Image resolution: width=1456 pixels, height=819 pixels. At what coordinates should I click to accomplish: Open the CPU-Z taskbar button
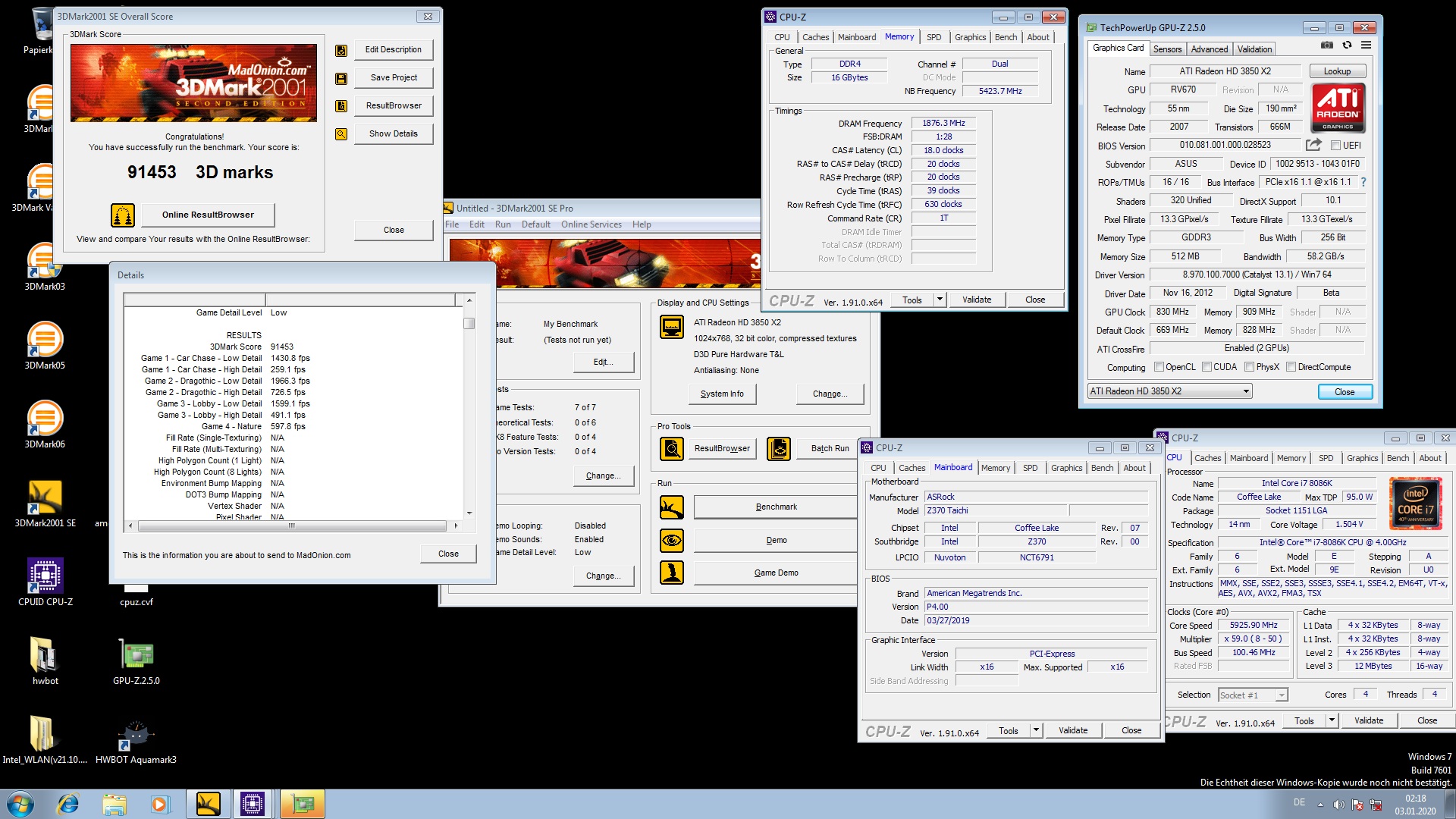253,804
